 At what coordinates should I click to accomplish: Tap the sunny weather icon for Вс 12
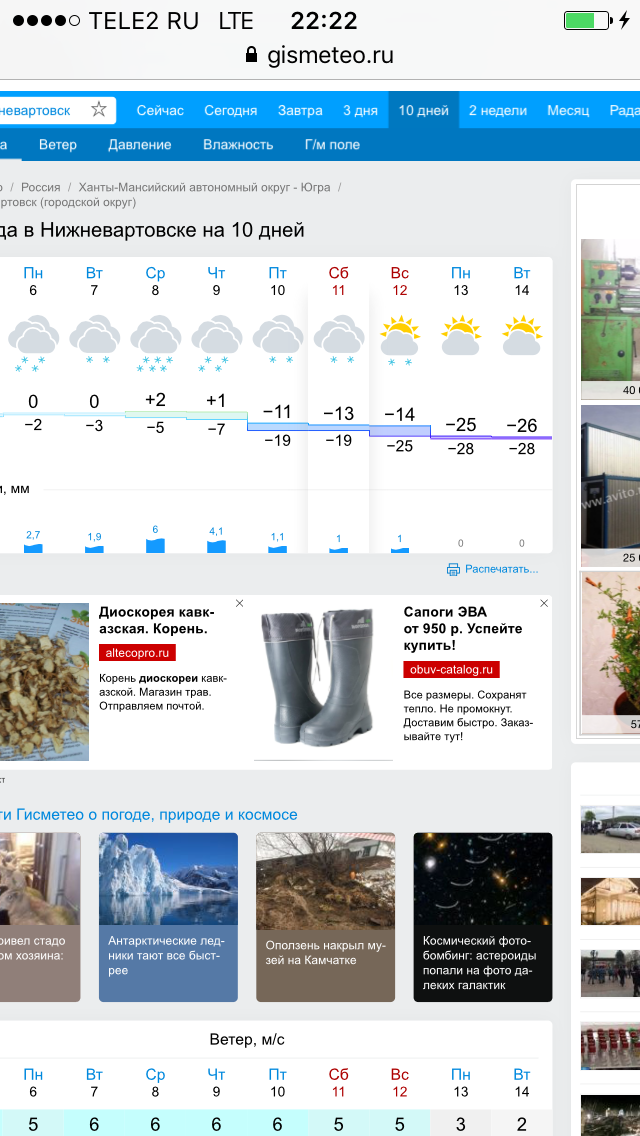pos(400,338)
